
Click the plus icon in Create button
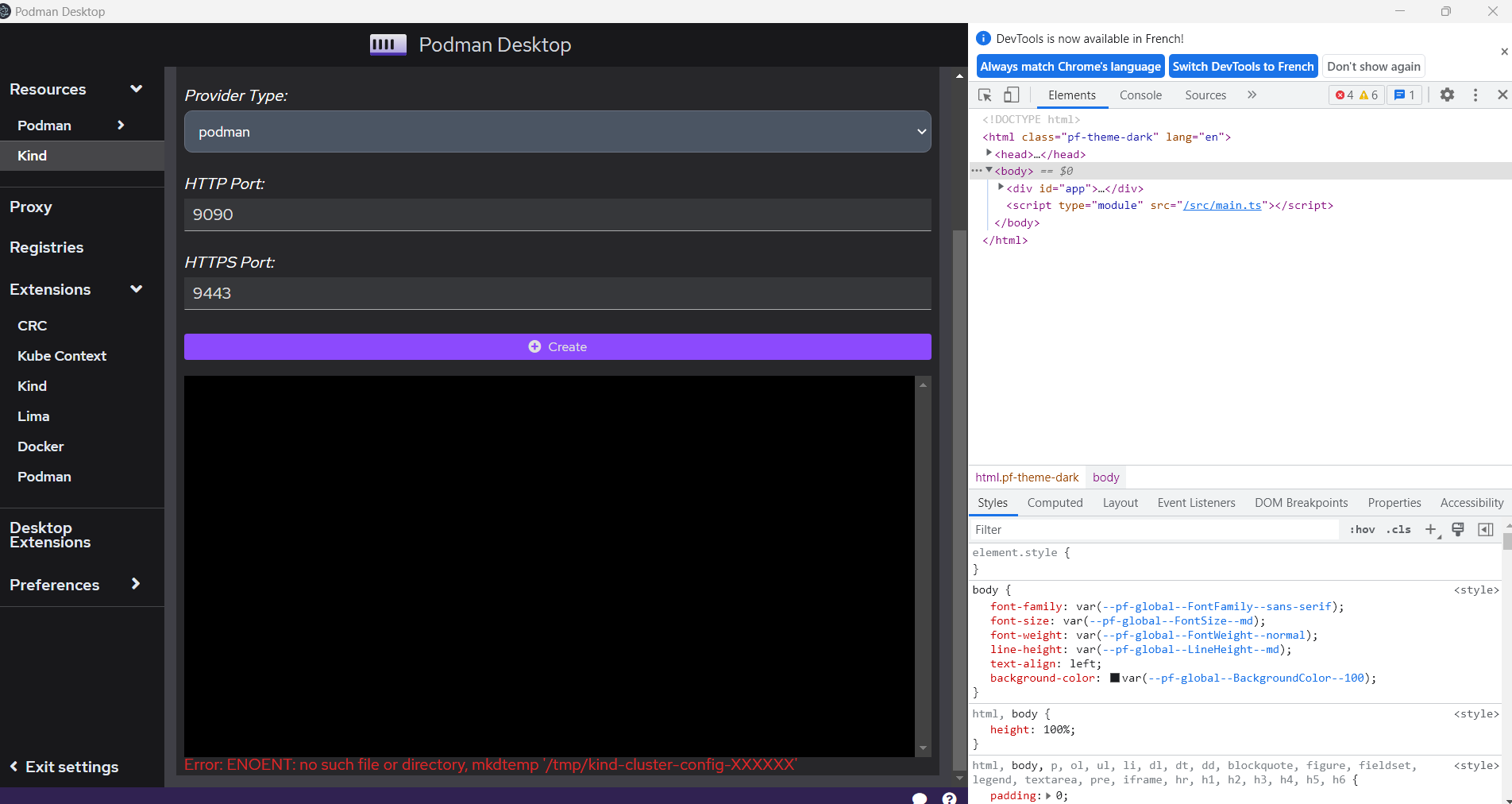tap(534, 346)
